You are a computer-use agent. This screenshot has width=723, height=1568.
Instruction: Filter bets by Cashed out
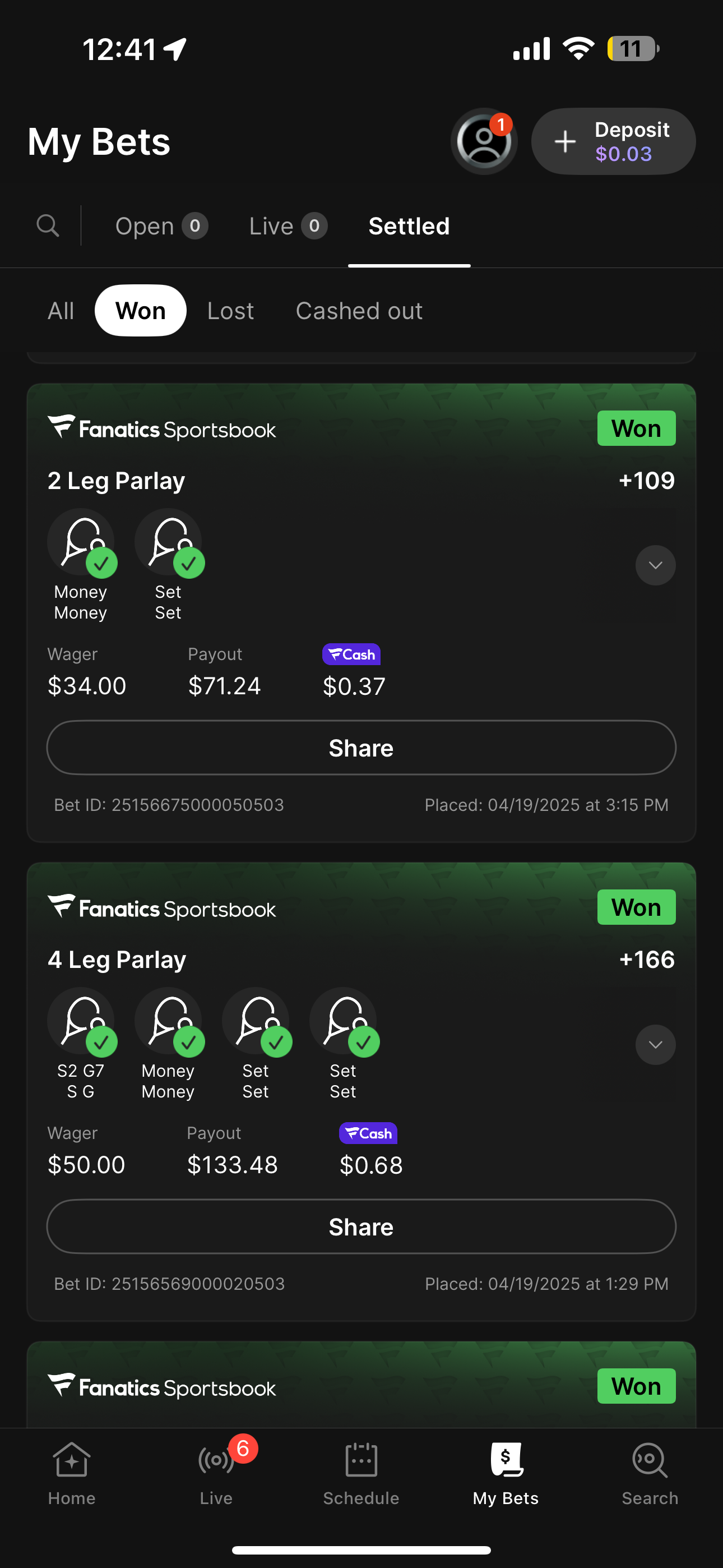point(359,311)
